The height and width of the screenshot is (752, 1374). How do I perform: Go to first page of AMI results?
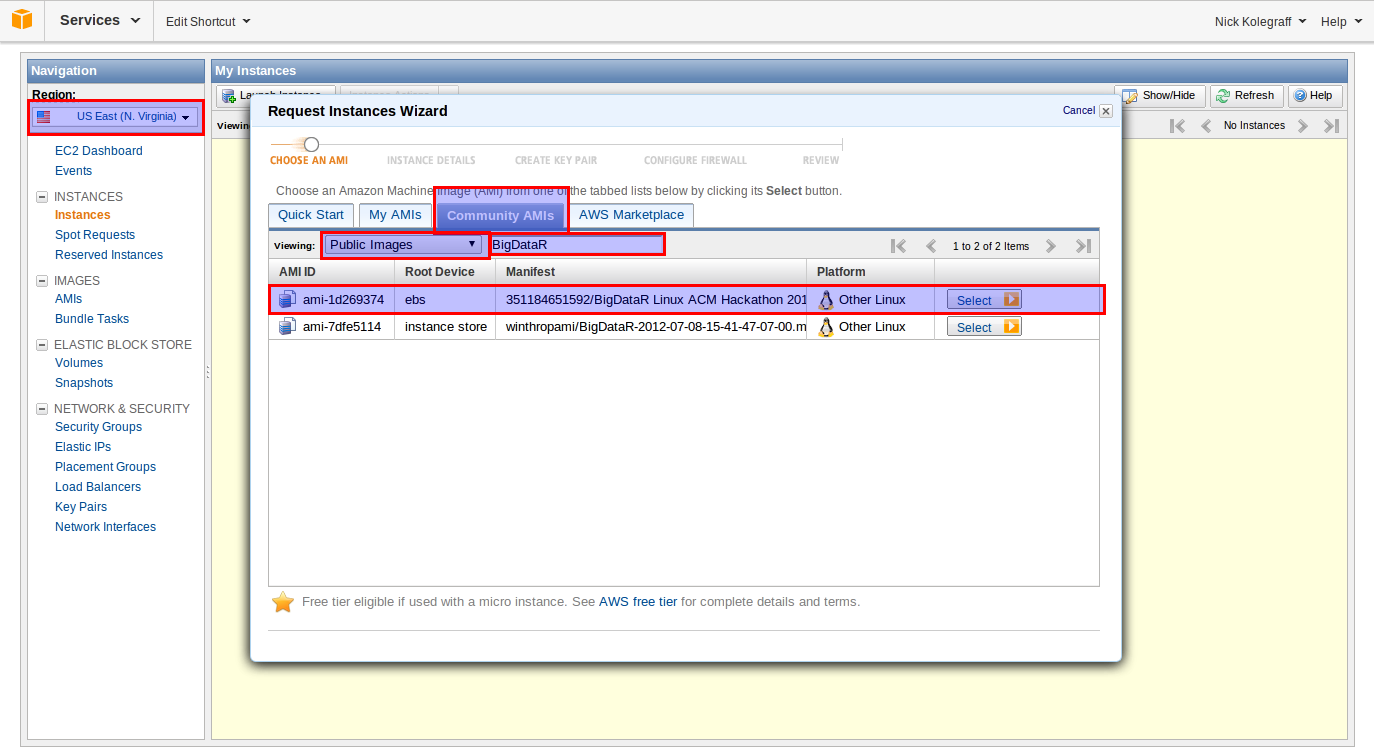(898, 246)
